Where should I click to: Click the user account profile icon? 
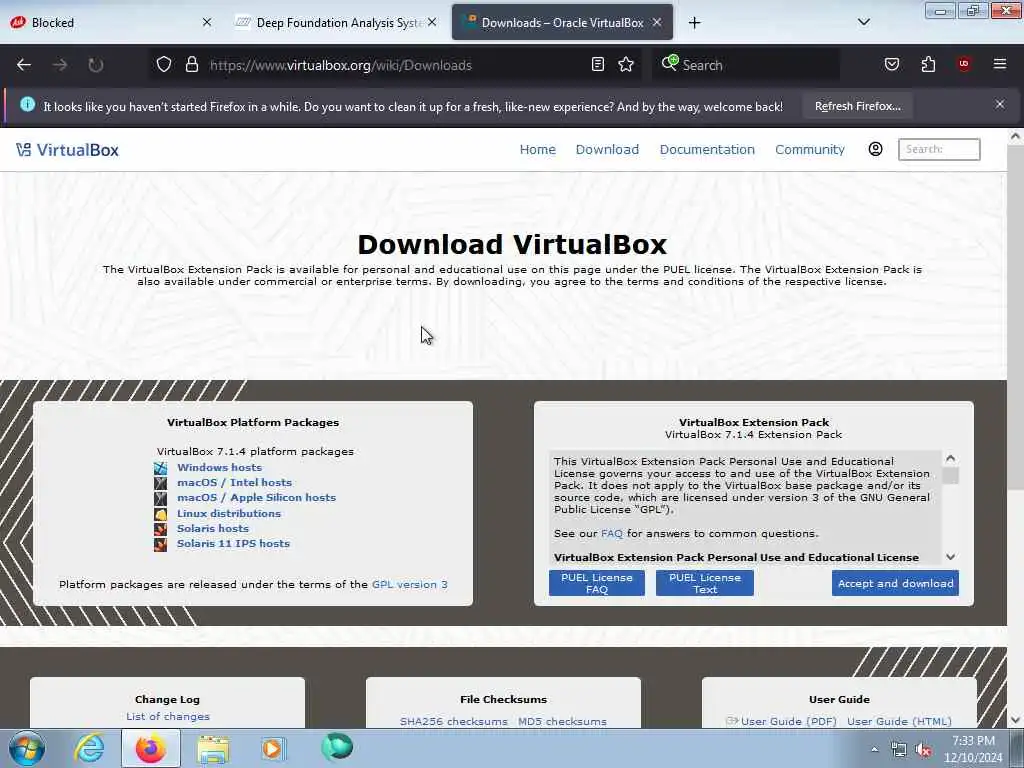click(875, 149)
